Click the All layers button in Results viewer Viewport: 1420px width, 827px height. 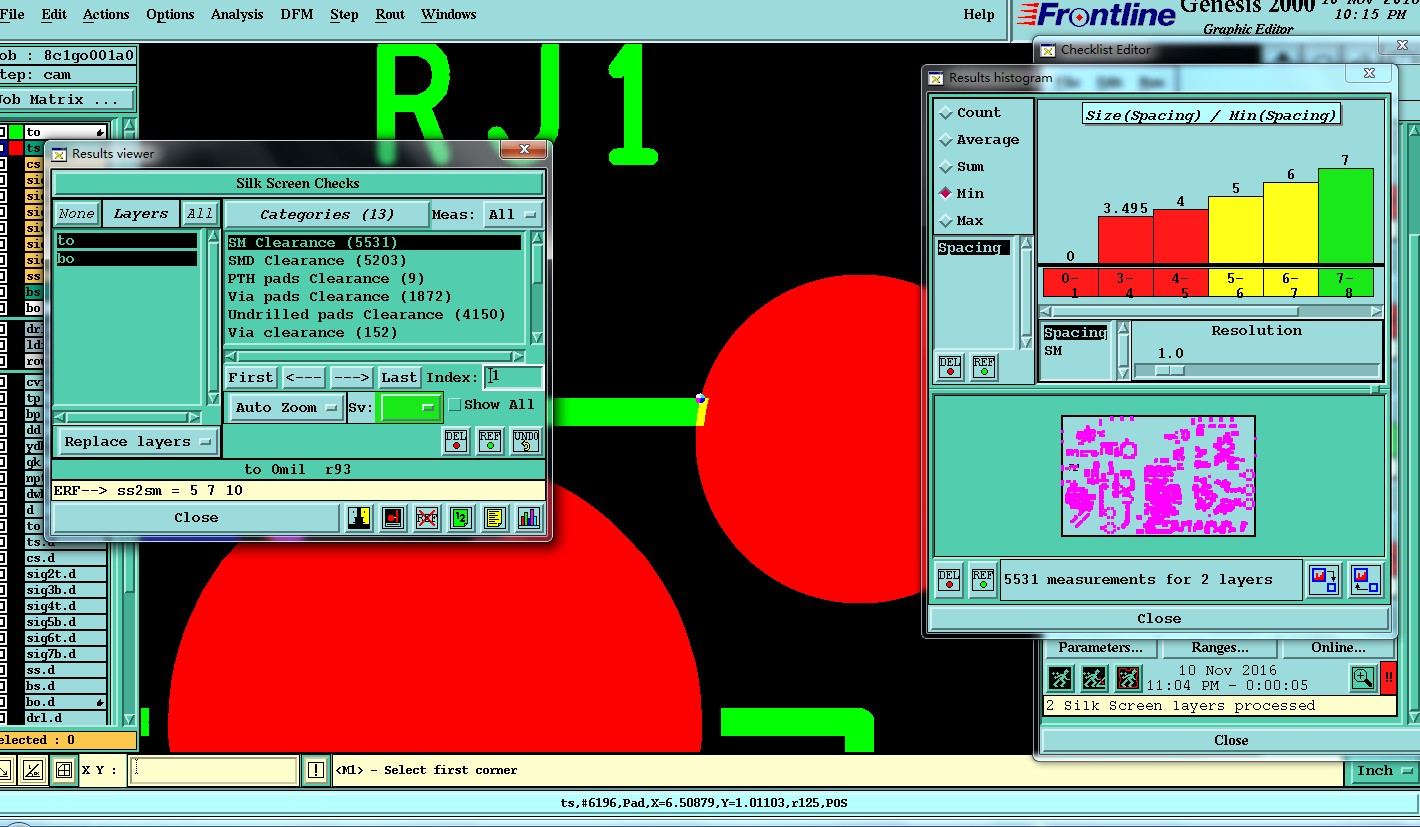pyautogui.click(x=200, y=213)
